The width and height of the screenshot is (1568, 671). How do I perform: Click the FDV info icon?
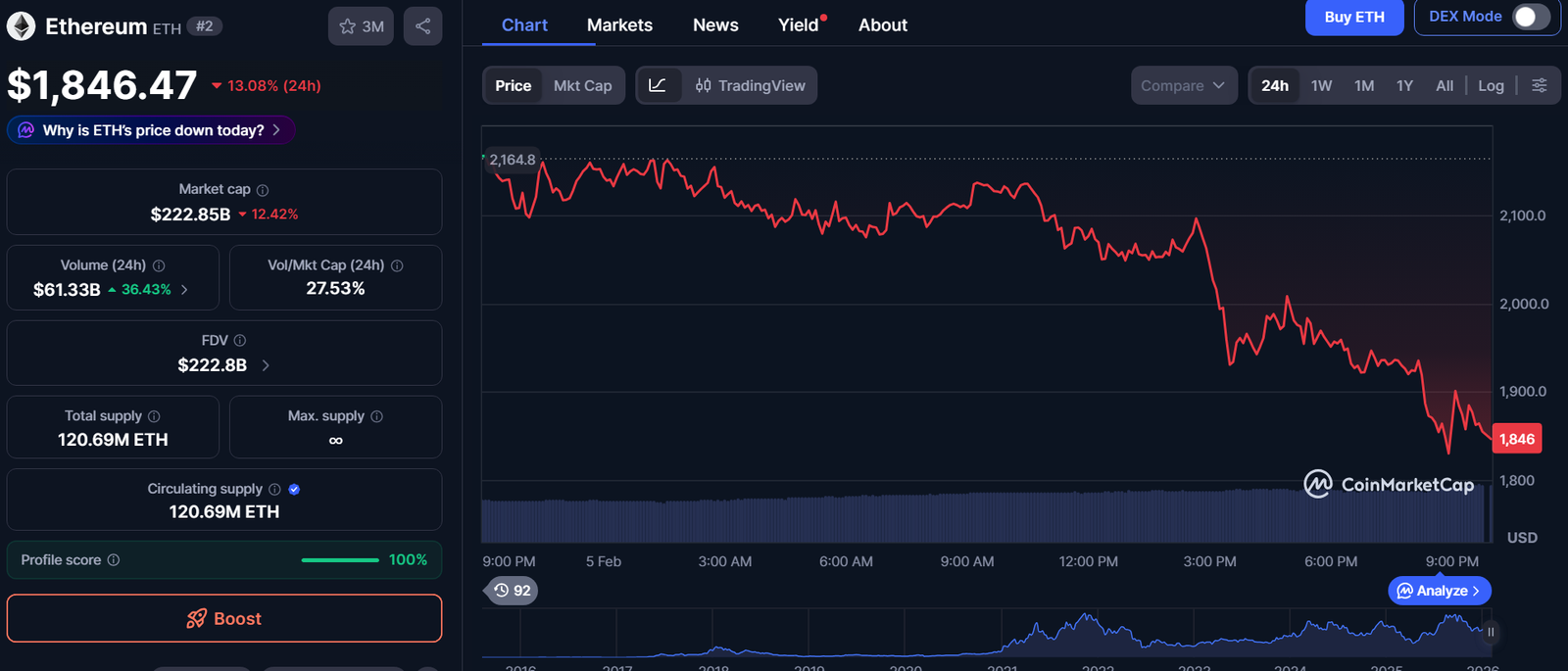[x=240, y=341]
